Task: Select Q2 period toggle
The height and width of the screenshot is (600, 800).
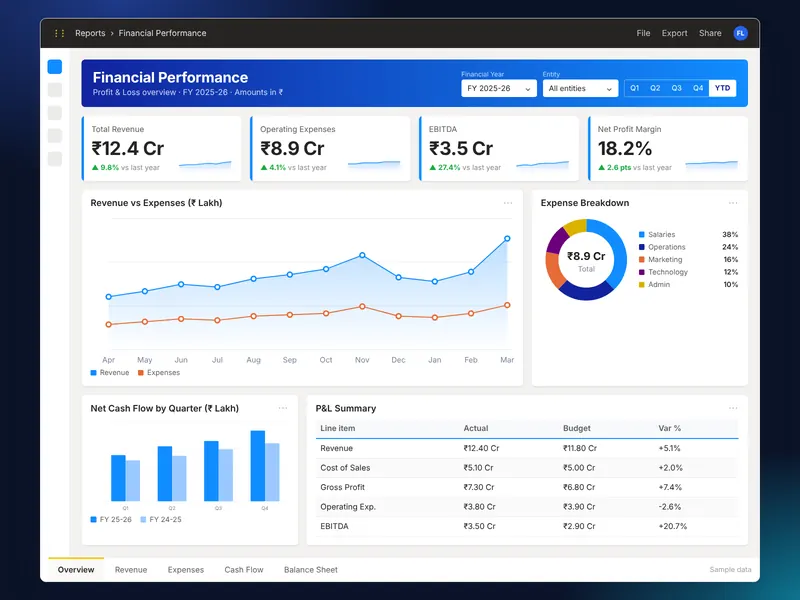Action: click(655, 88)
